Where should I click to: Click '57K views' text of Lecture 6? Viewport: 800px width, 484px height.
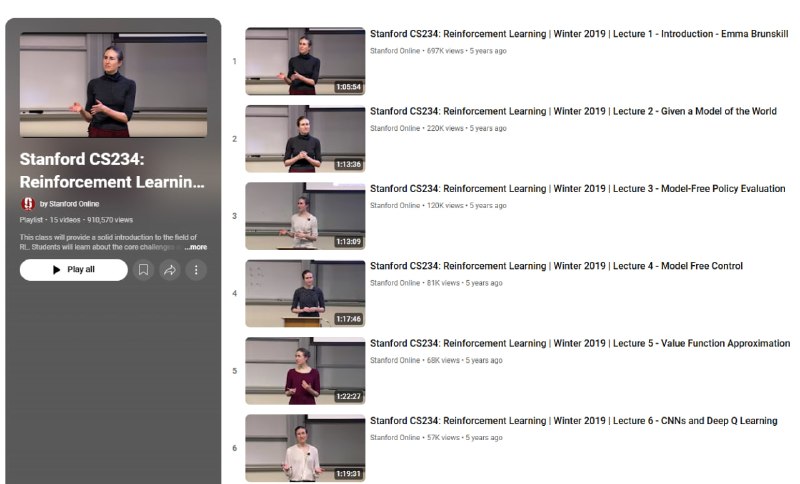coord(443,438)
